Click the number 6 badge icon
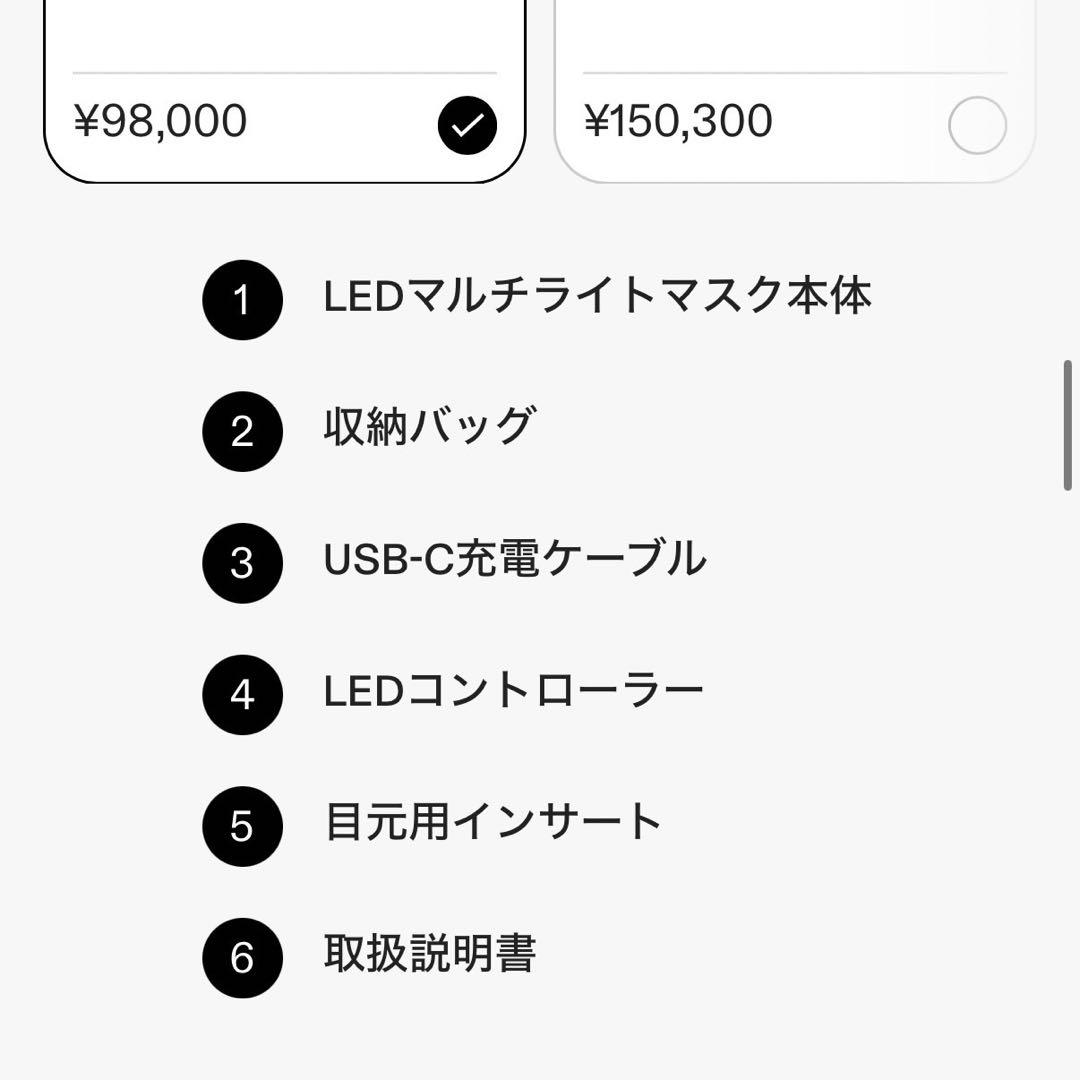This screenshot has width=1080, height=1080. coord(241,957)
